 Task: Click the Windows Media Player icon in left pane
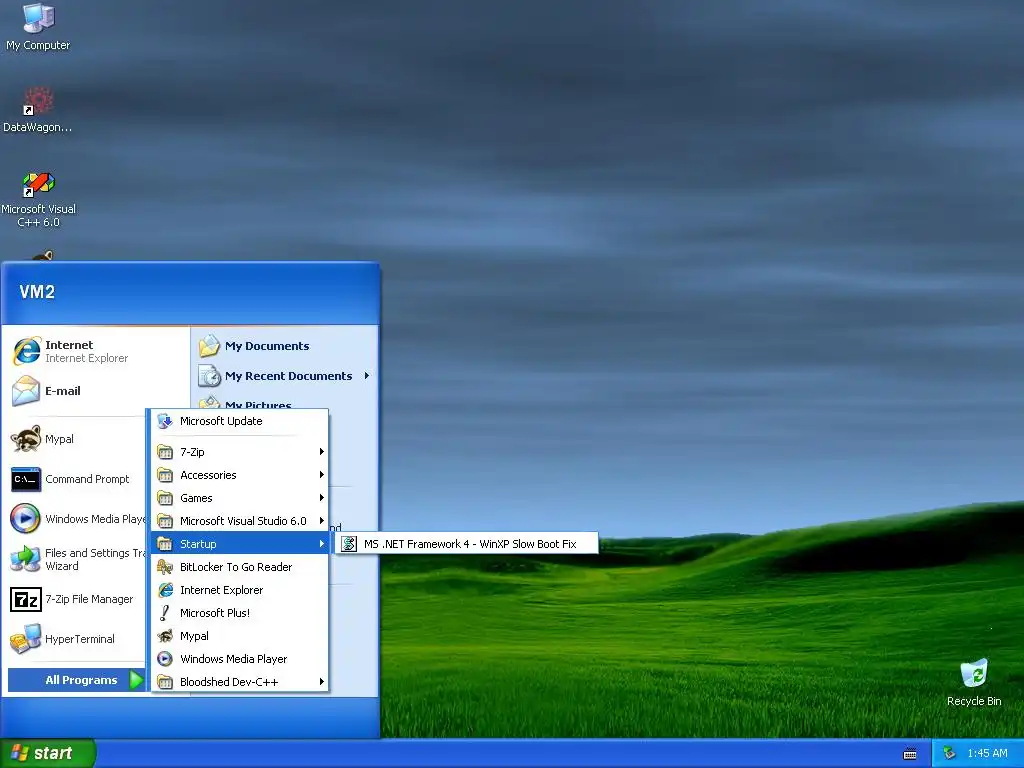[x=26, y=519]
